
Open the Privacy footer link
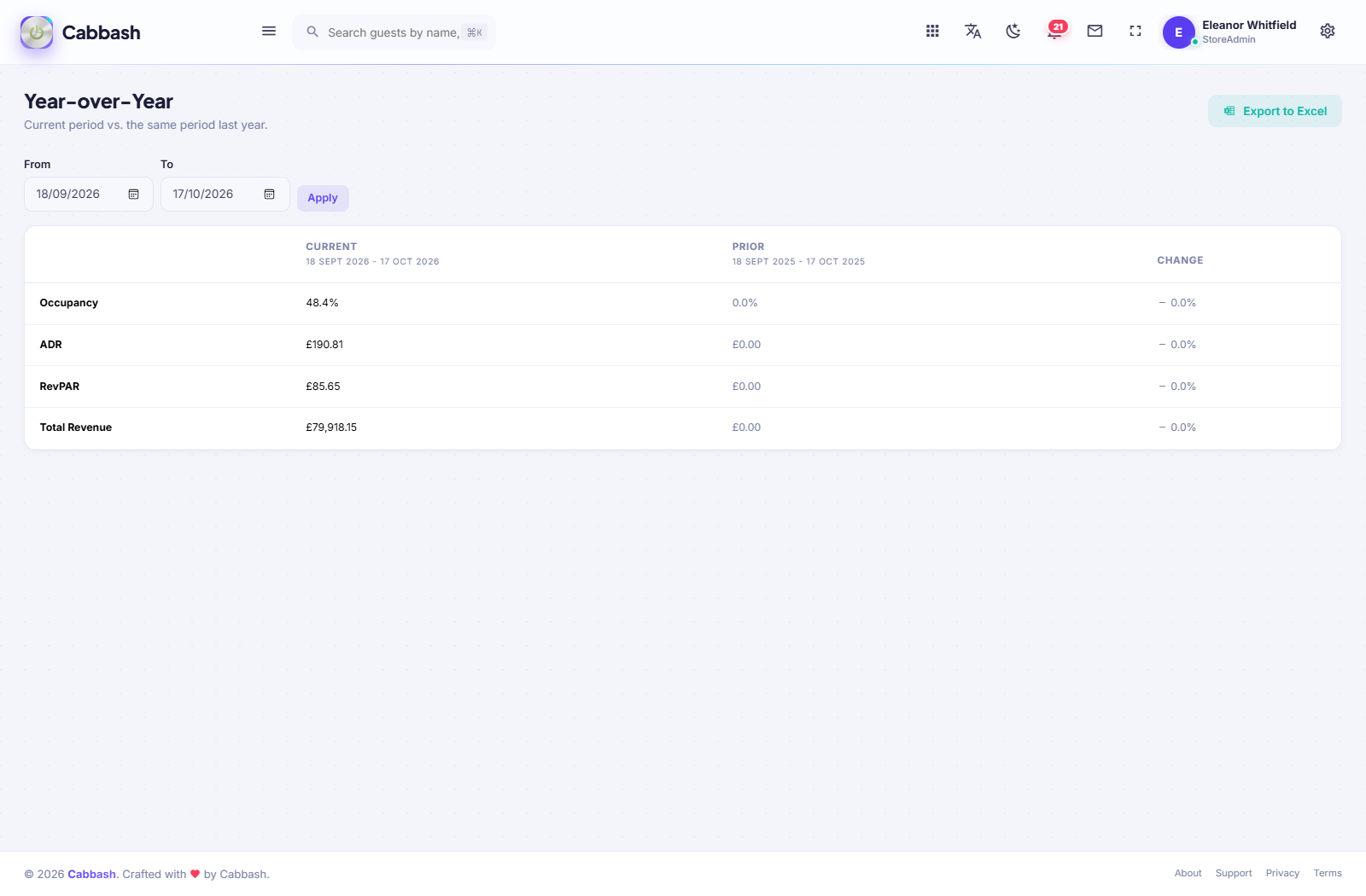click(1282, 873)
